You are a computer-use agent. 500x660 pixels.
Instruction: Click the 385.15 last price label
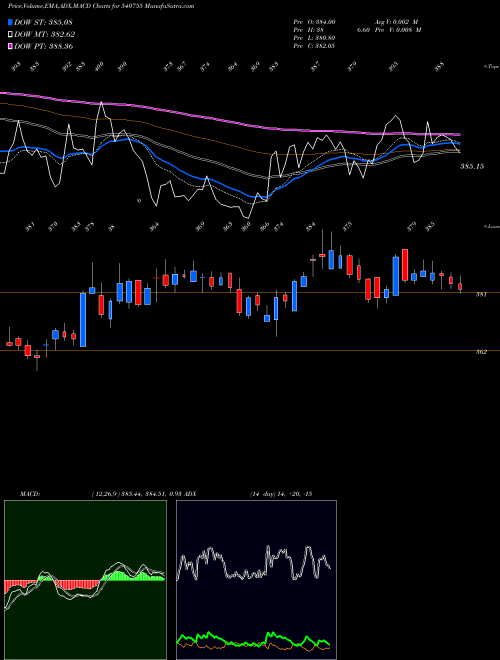472,167
